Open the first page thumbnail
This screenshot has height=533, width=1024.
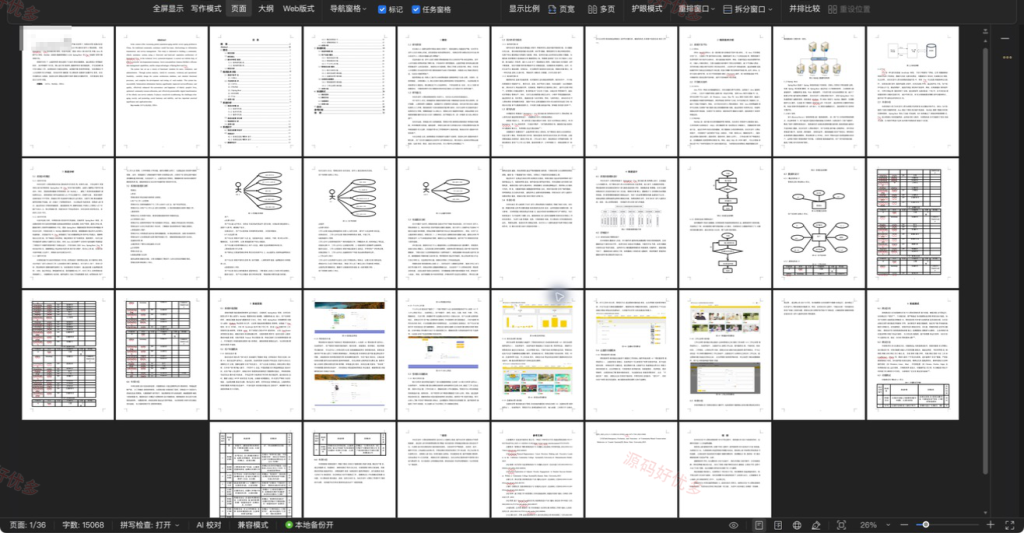[67, 91]
